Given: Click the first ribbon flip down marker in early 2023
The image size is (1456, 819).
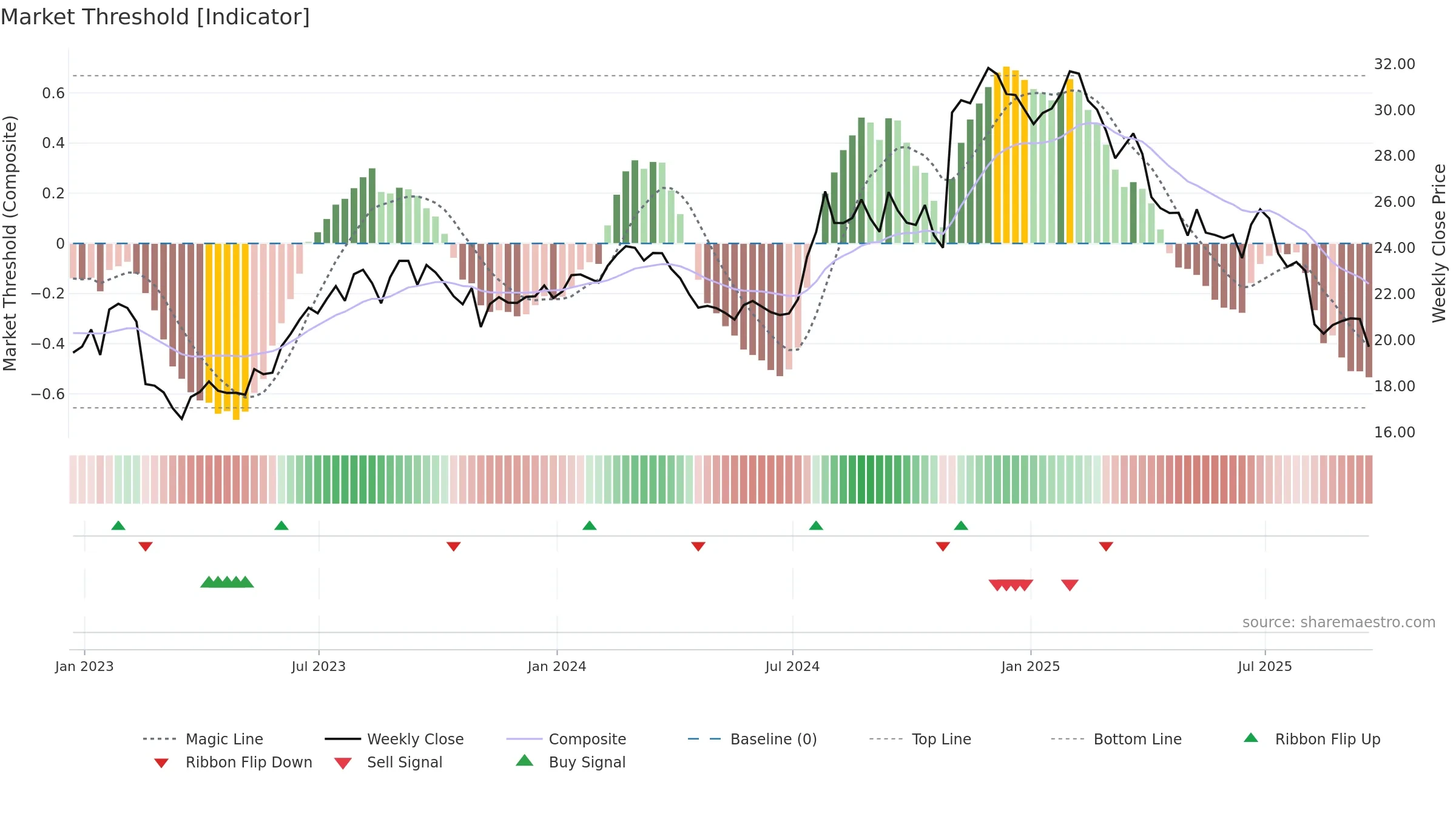Looking at the screenshot, I should tap(146, 547).
